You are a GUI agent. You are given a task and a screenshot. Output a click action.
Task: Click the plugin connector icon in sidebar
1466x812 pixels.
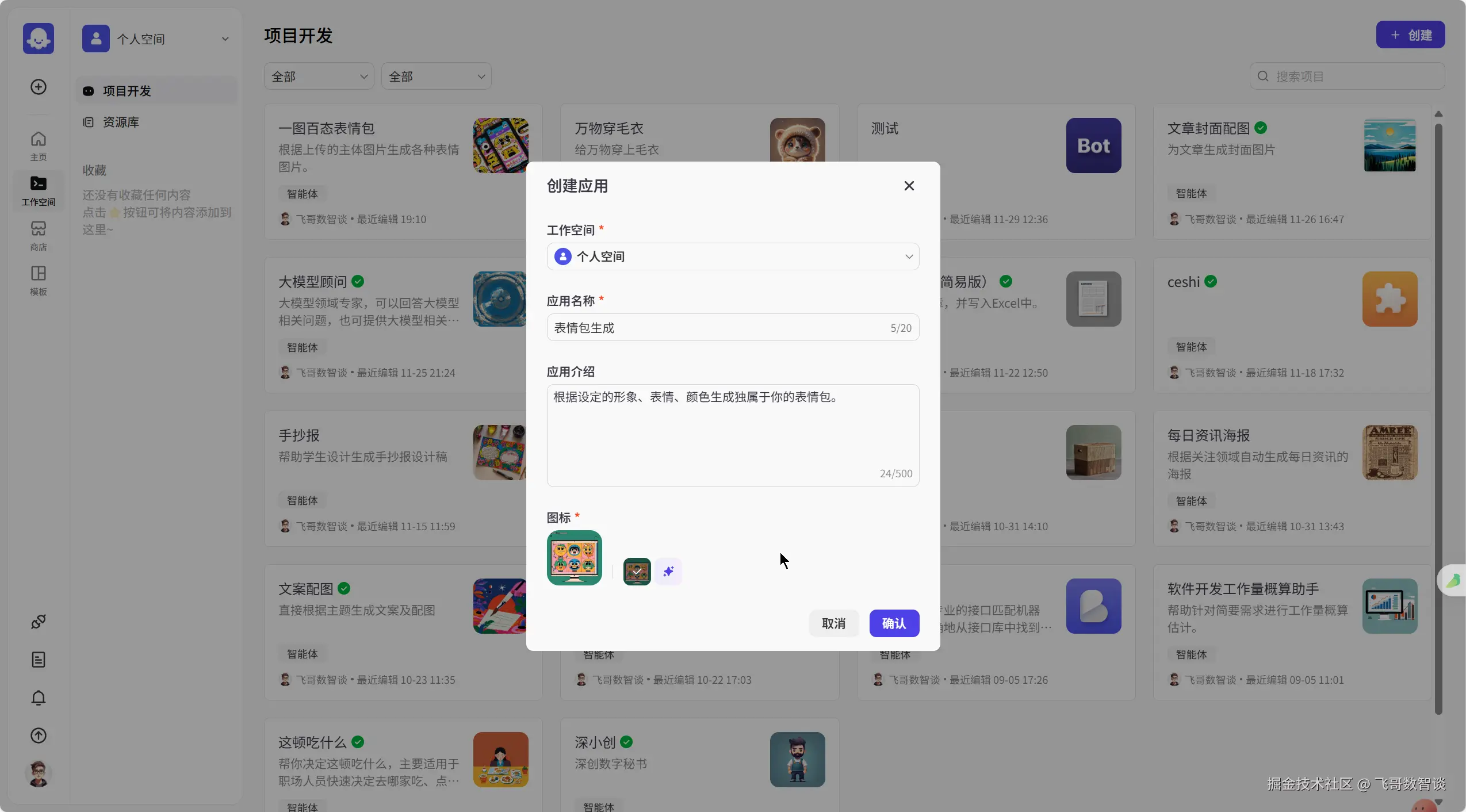(39, 621)
